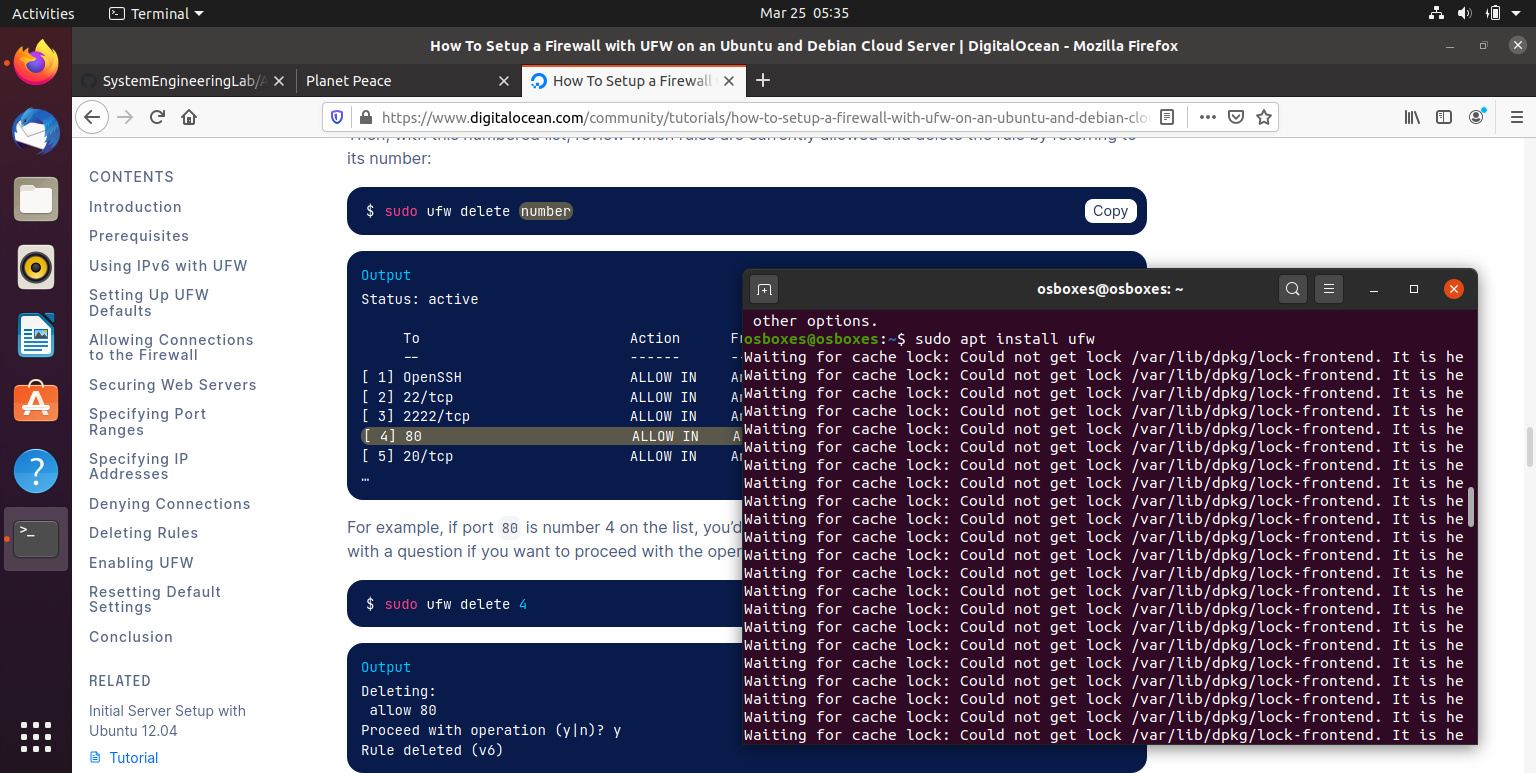Open Initial Server Setup with Ubuntu 12.04
1536x773 pixels.
(167, 721)
